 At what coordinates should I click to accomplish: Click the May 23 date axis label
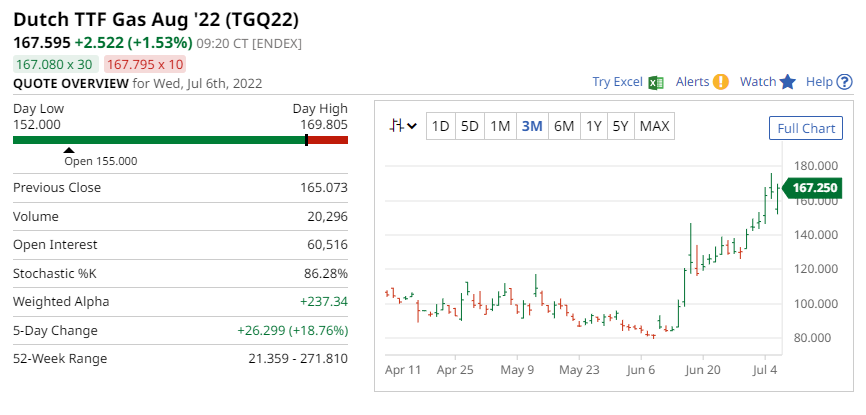pyautogui.click(x=579, y=370)
